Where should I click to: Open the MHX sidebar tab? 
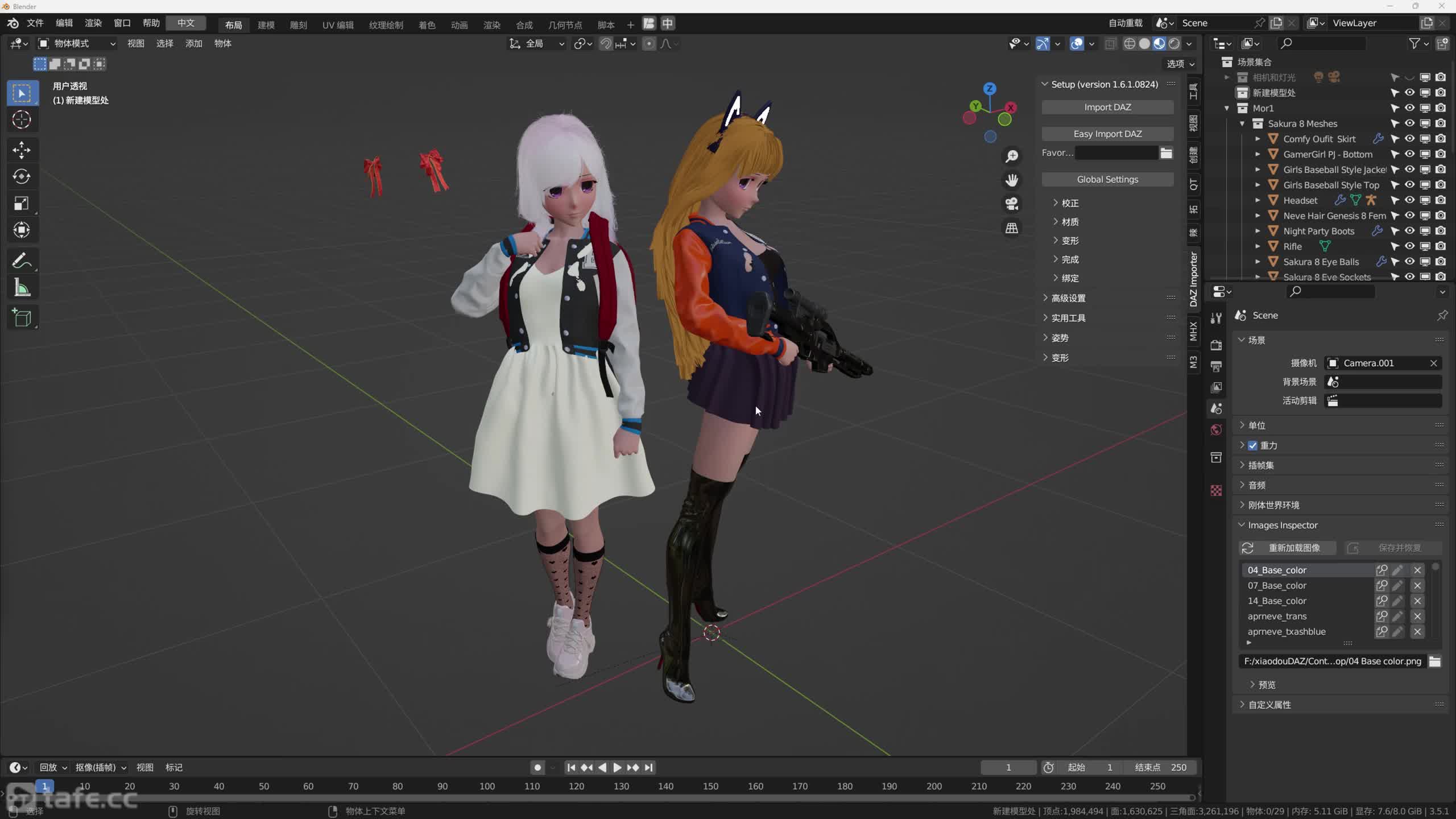(1194, 331)
